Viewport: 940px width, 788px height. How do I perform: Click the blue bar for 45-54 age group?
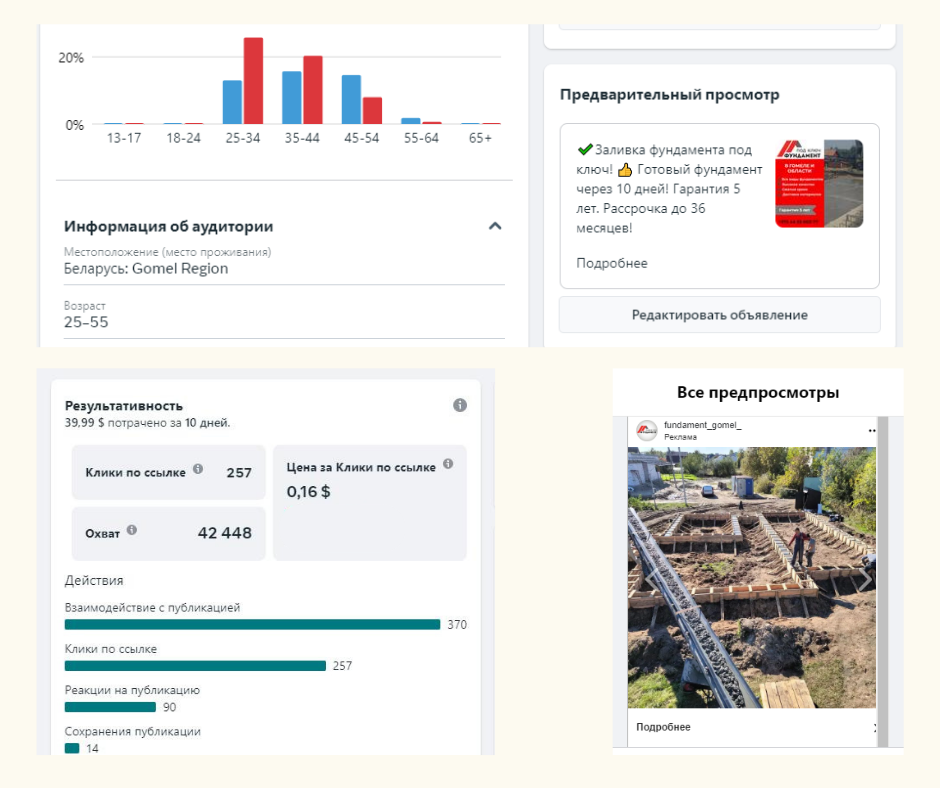click(x=351, y=99)
